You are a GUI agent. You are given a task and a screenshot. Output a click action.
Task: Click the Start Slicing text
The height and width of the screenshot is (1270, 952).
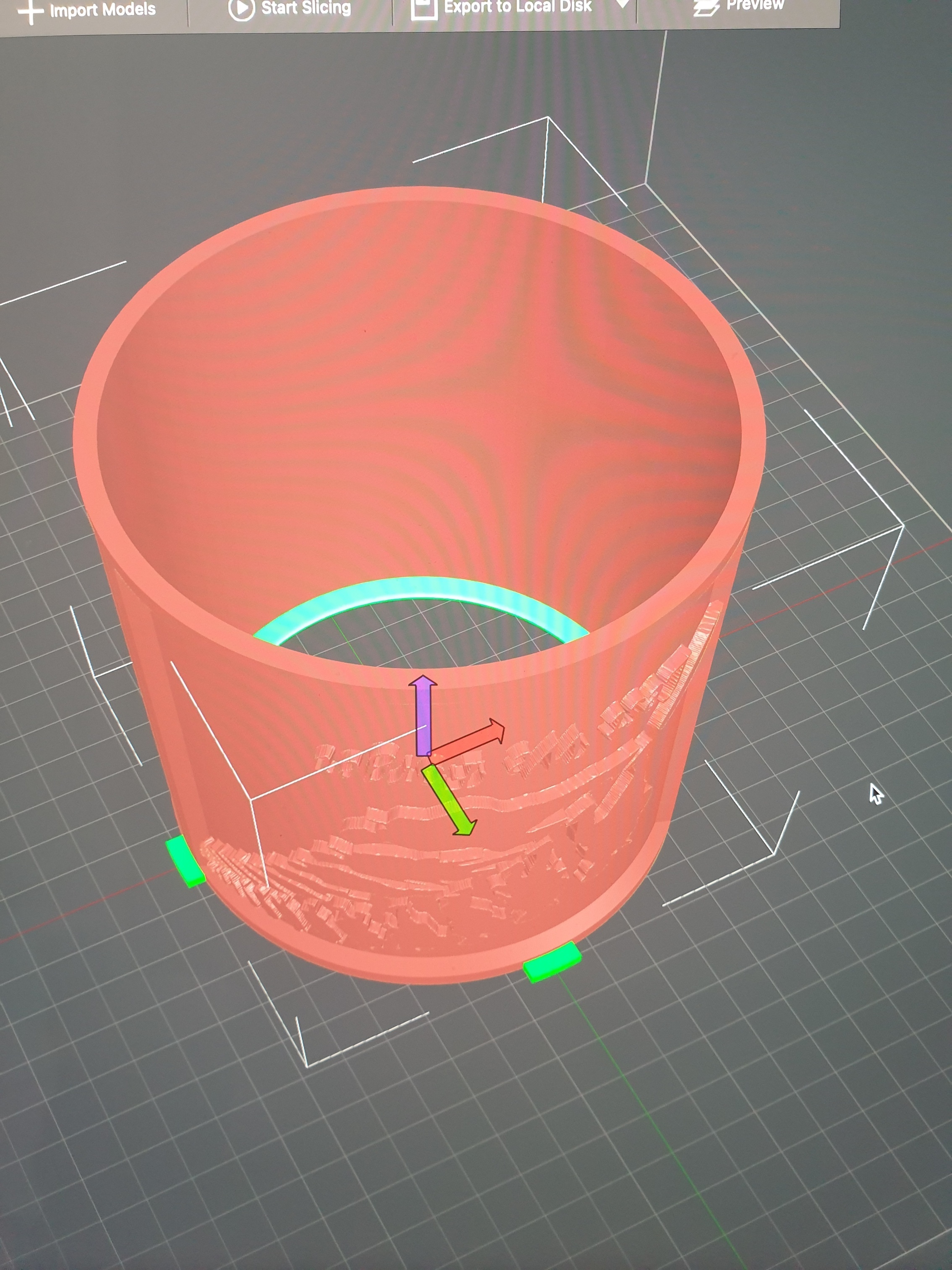306,8
